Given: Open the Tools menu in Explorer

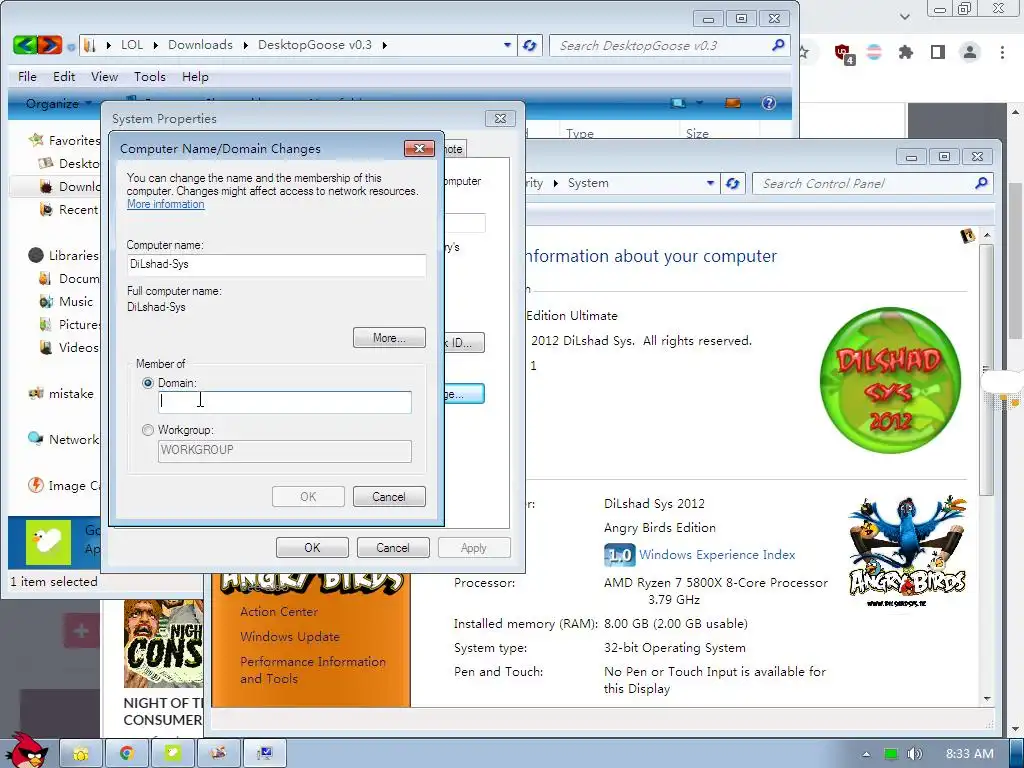Looking at the screenshot, I should pos(150,76).
